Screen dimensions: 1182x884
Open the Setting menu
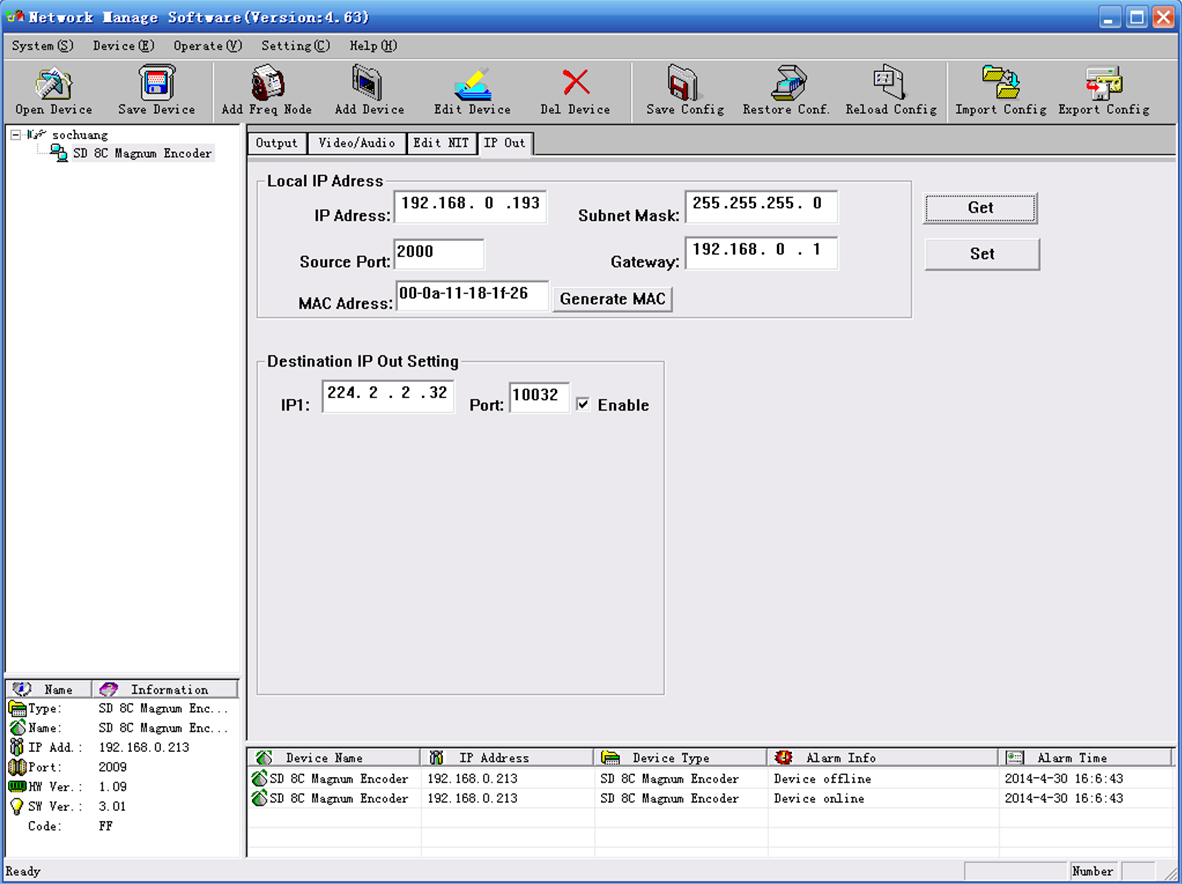coord(296,46)
